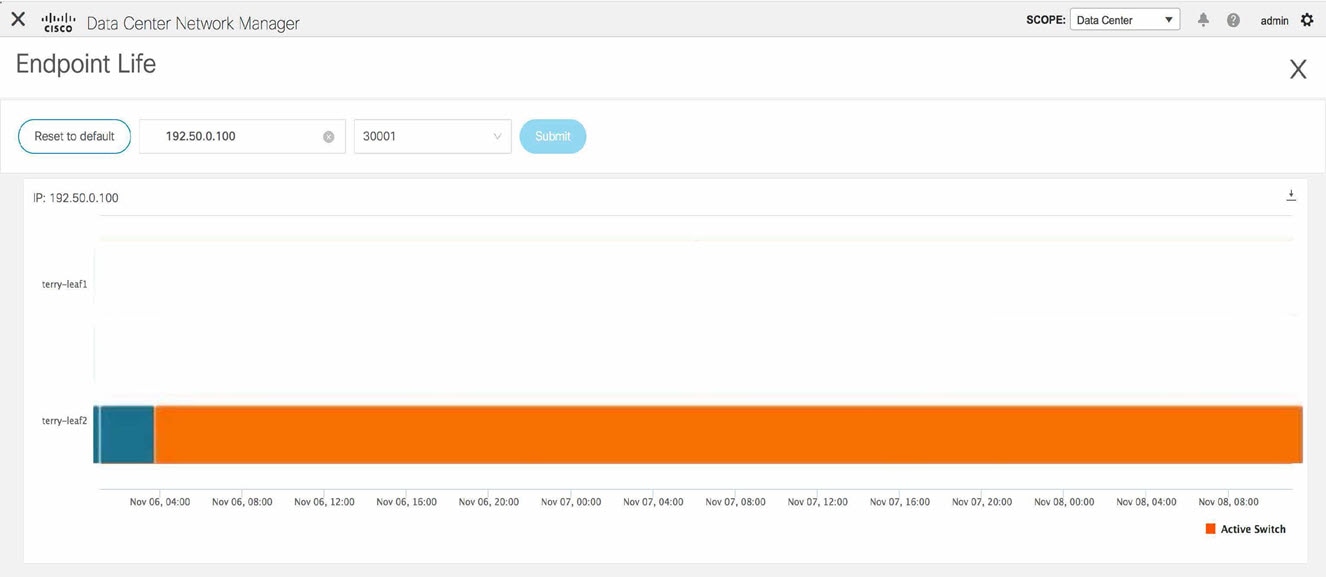1326x577 pixels.
Task: Click the Nov 07, 12:00 axis label
Action: (x=818, y=502)
